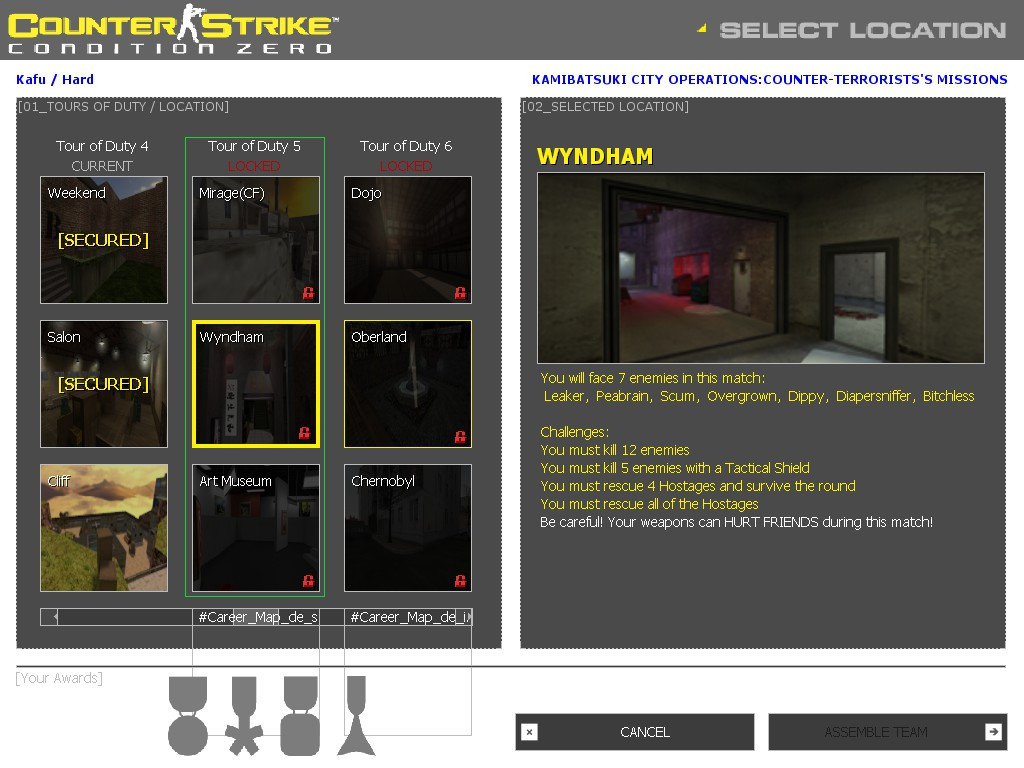The height and width of the screenshot is (768, 1024).
Task: Click the HURT FRIENDS warning text
Action: (737, 522)
